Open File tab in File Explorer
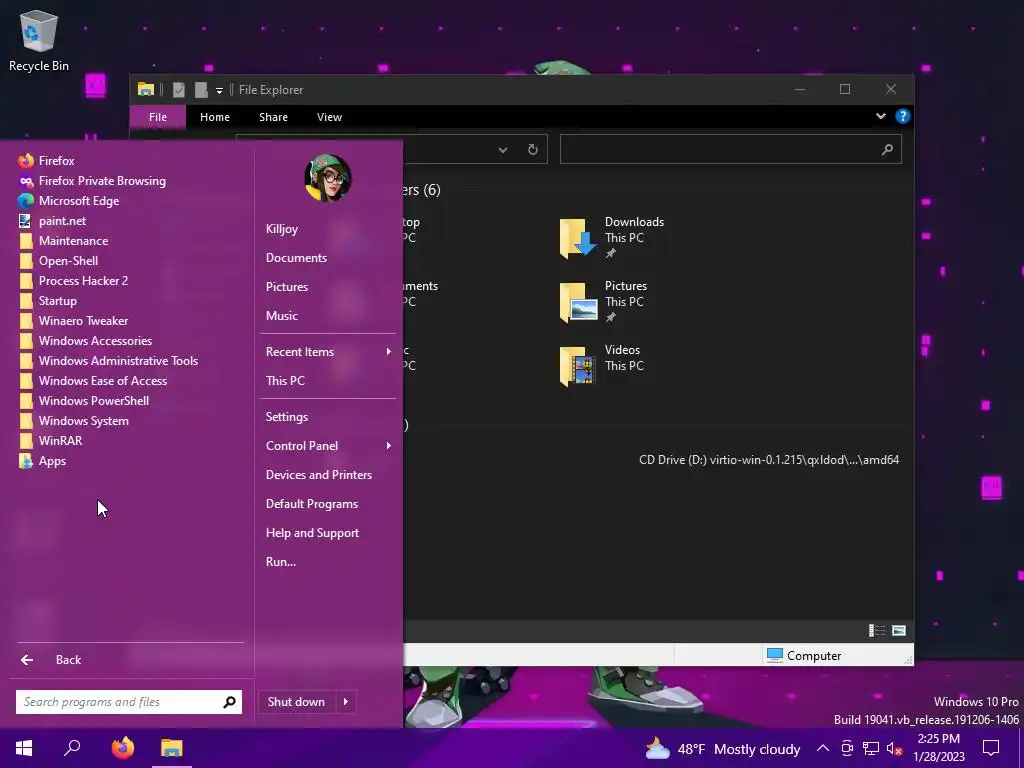The width and height of the screenshot is (1024, 768). [x=157, y=117]
